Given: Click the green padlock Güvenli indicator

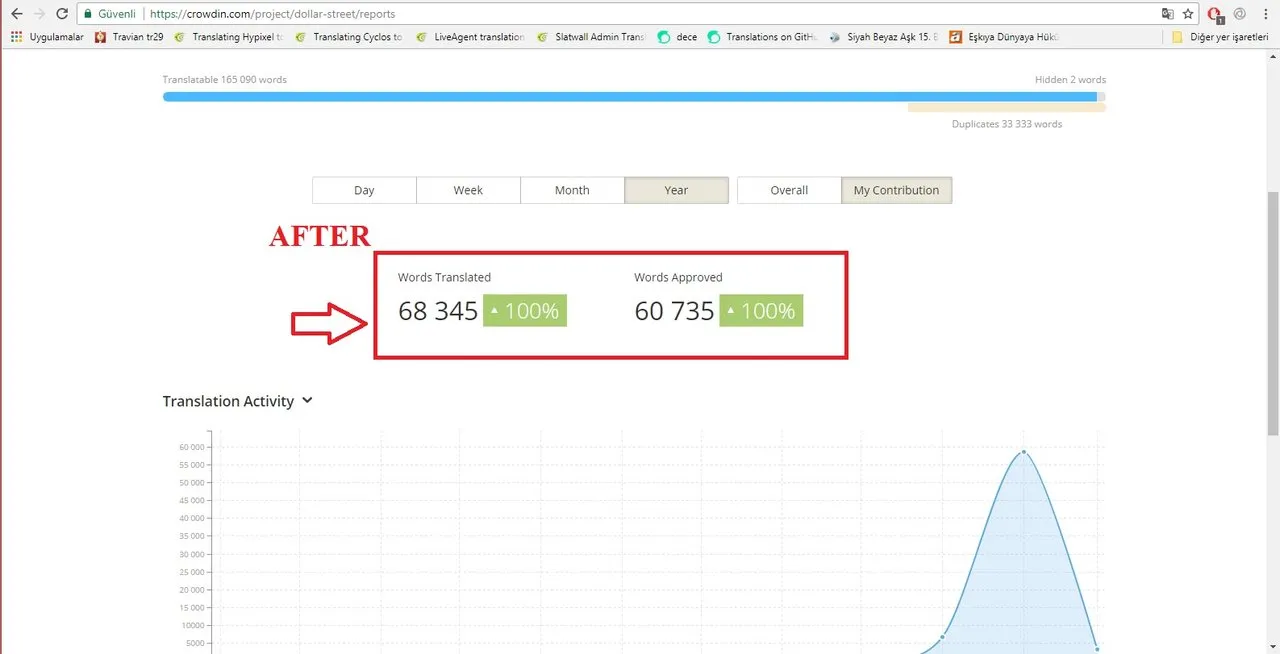Looking at the screenshot, I should click(x=109, y=14).
